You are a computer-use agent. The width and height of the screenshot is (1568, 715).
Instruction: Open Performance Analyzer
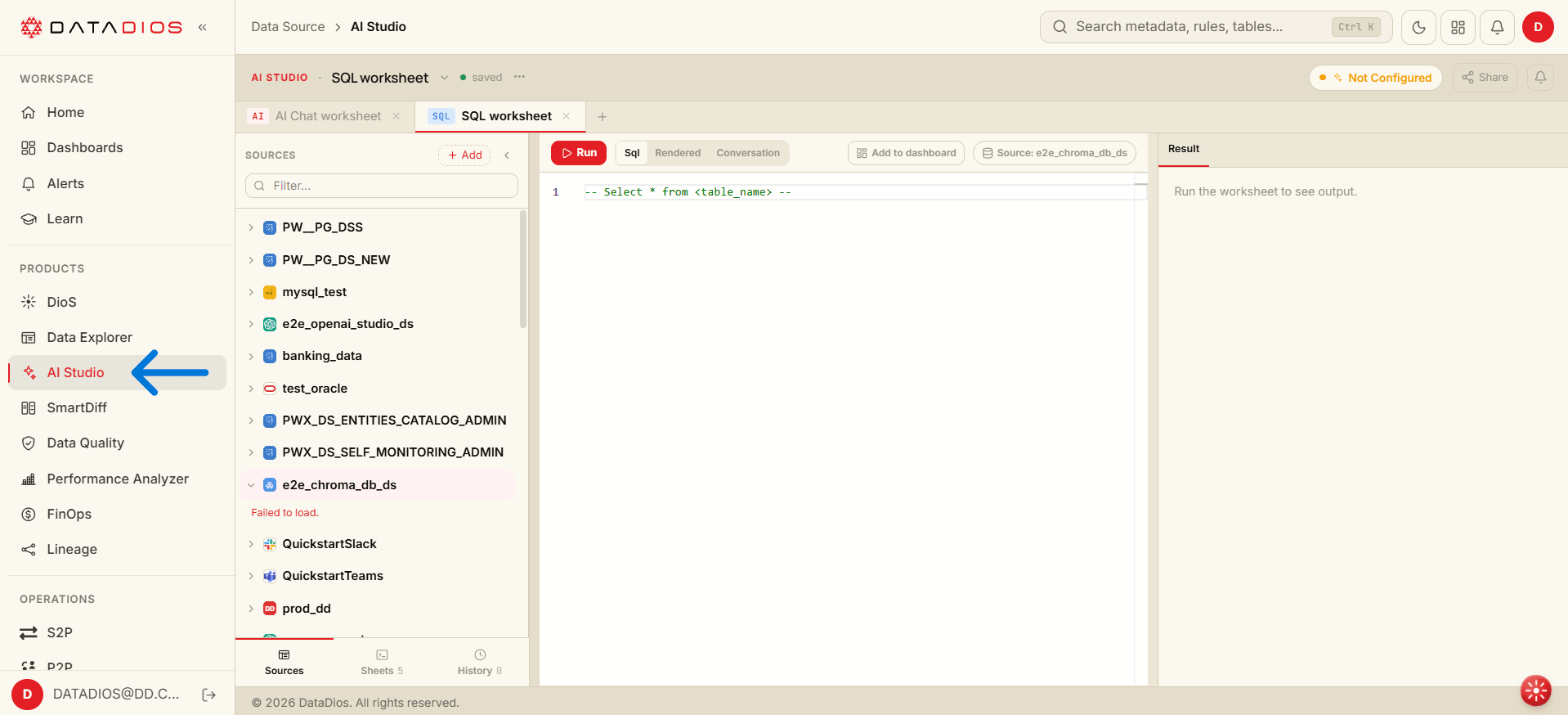[117, 479]
